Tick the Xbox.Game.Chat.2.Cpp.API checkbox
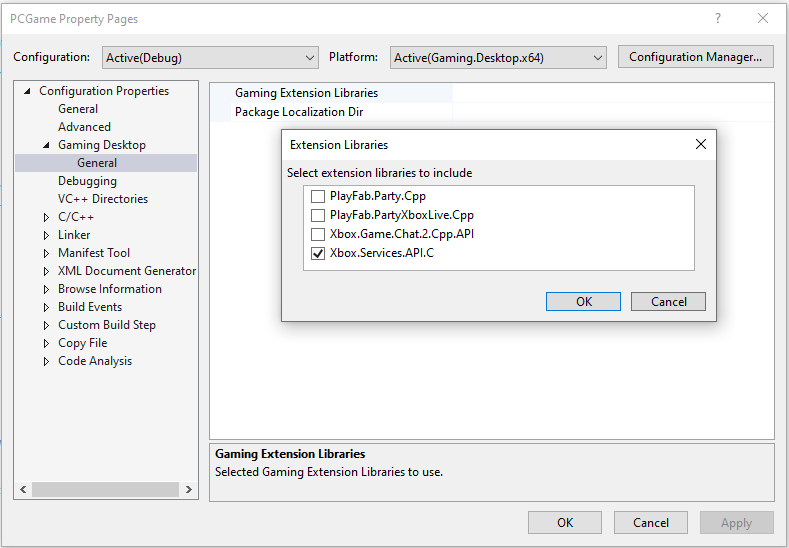The width and height of the screenshot is (789, 548). [x=318, y=234]
